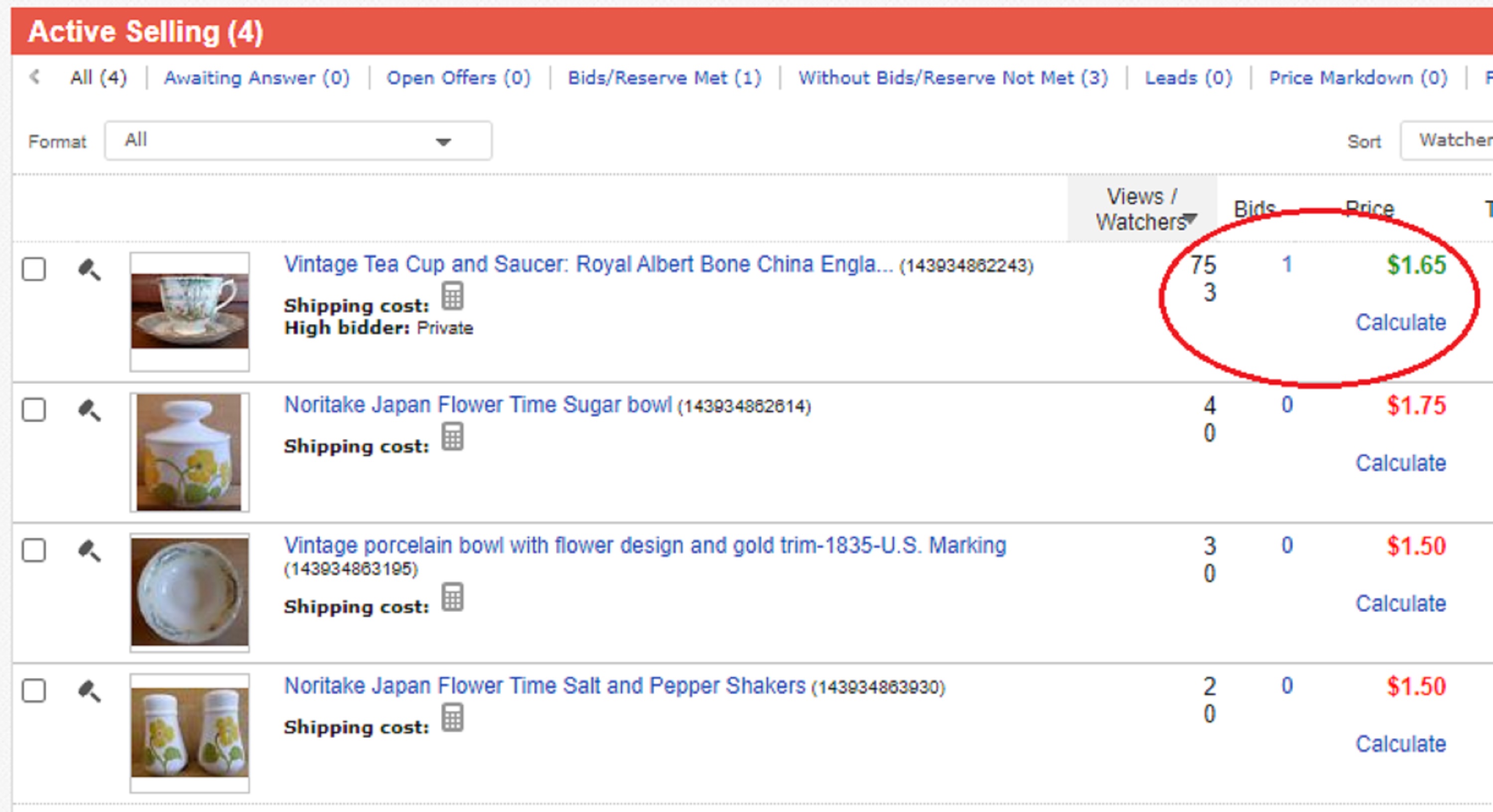The image size is (1493, 812).
Task: Select the Salt and Pepper Shakers checkbox
Action: pos(34,691)
